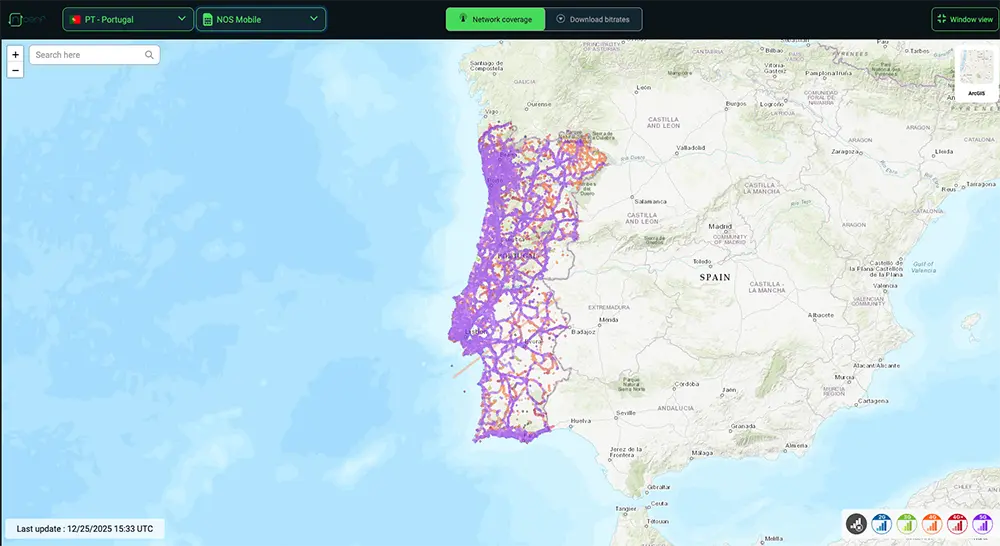Open the ArcGIS basemap thumbnail

[976, 73]
